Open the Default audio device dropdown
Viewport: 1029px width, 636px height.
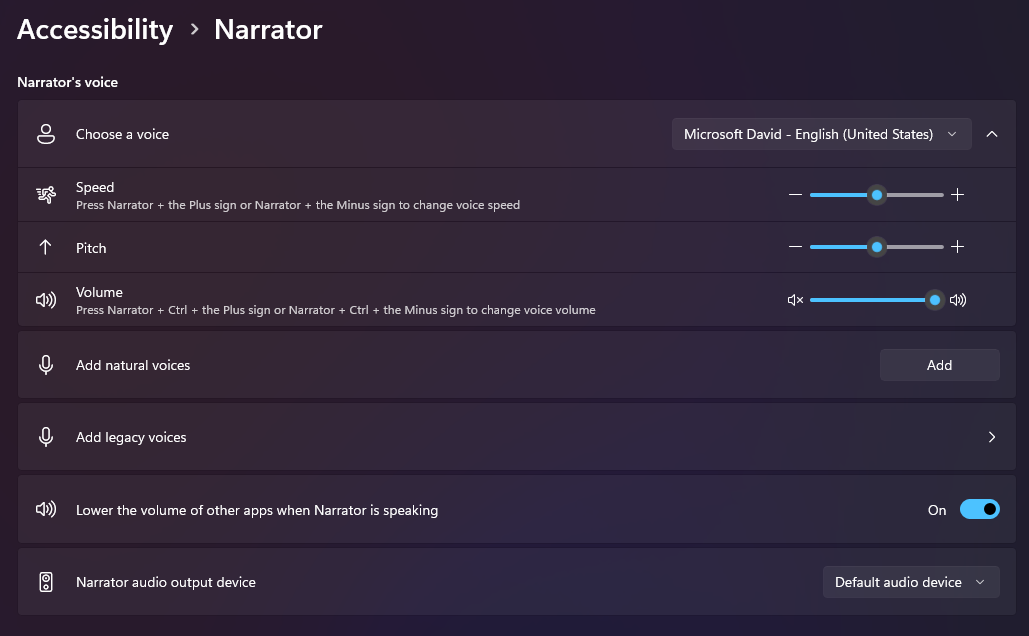point(910,582)
